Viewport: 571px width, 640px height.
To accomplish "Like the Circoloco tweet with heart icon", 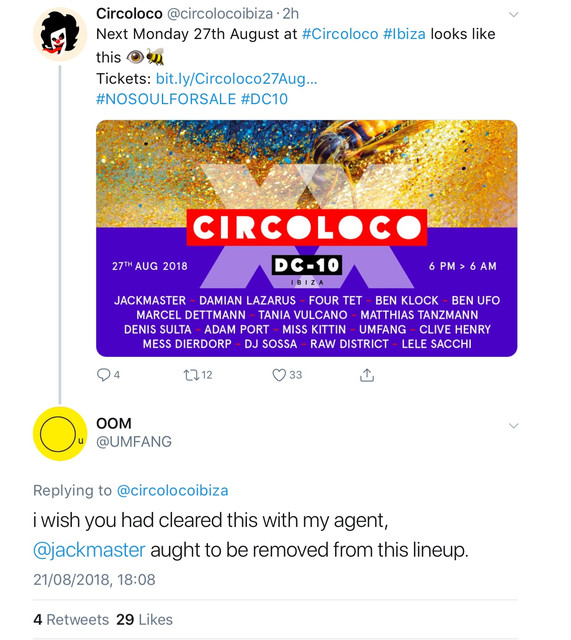I will pyautogui.click(x=279, y=375).
